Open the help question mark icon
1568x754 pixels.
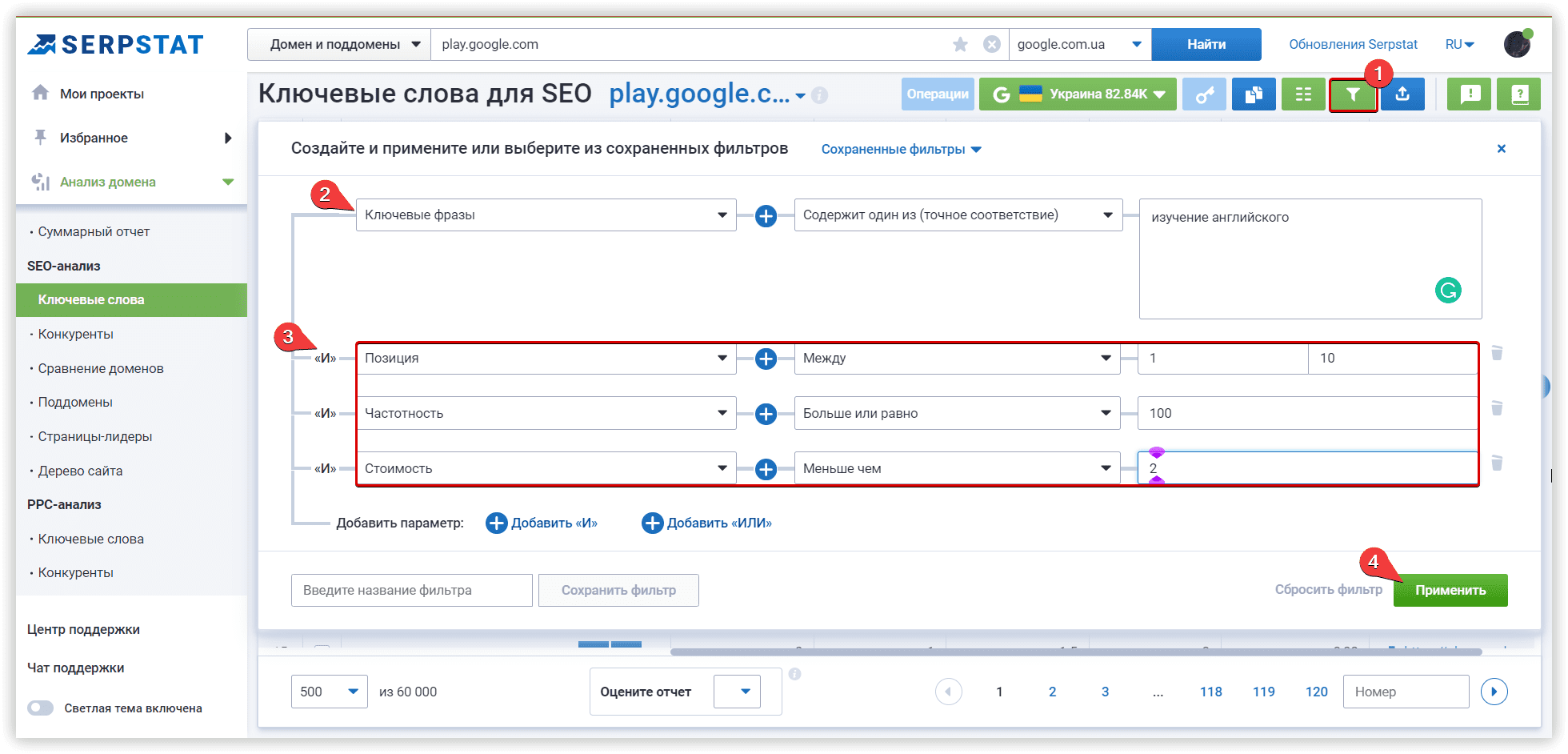[x=1519, y=94]
